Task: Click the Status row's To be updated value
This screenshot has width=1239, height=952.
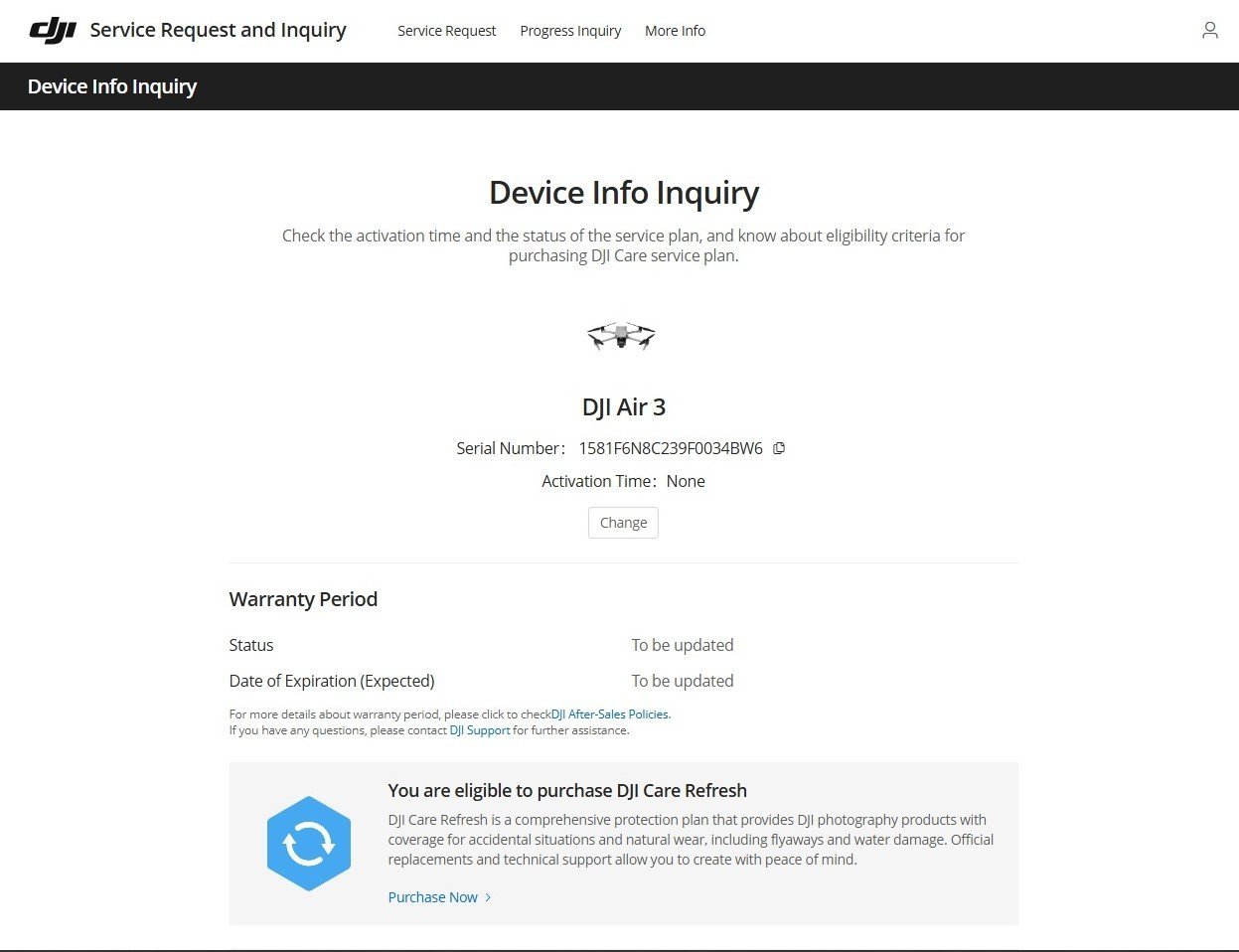Action: pos(683,645)
